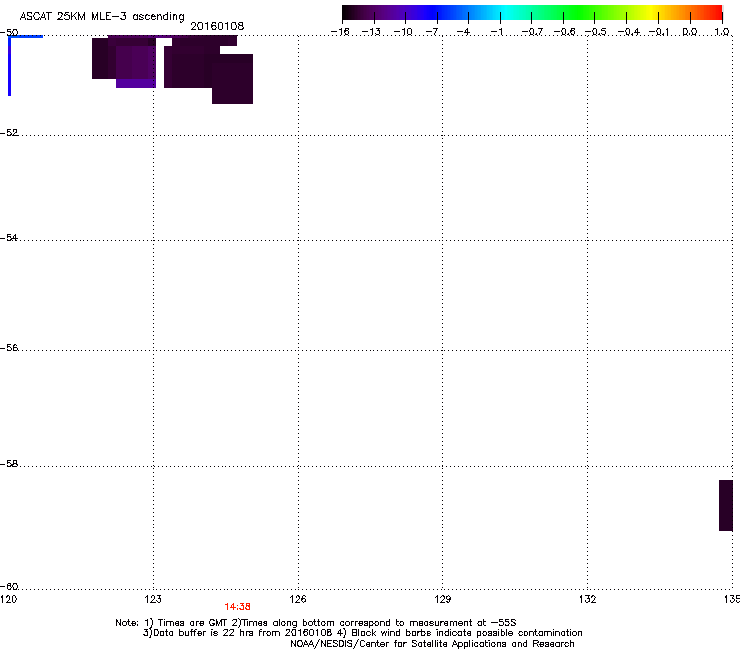Click the red 14:38 pass time label
The height and width of the screenshot is (650, 740).
pos(237,607)
